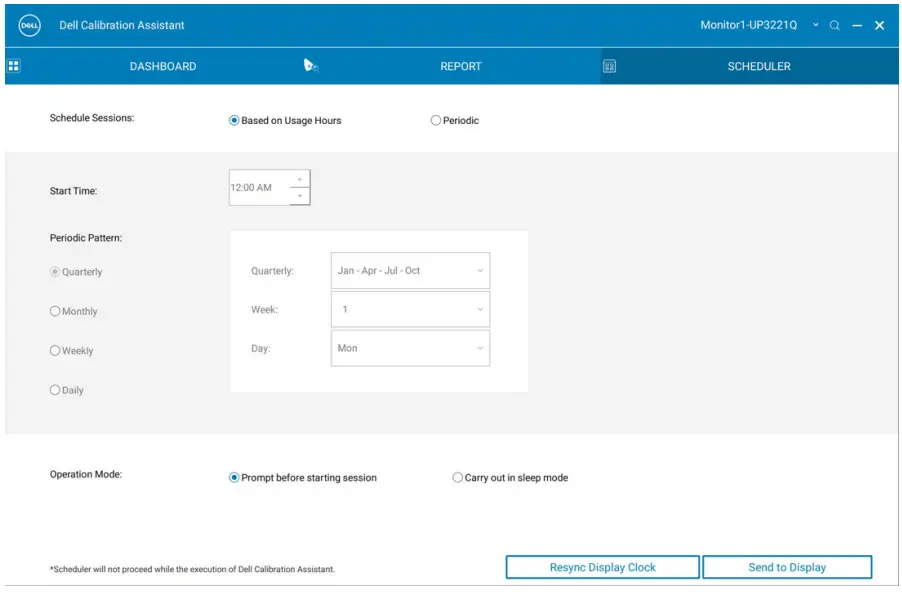The height and width of the screenshot is (592, 902).
Task: Open the Quarterly months dropdown
Action: point(410,270)
